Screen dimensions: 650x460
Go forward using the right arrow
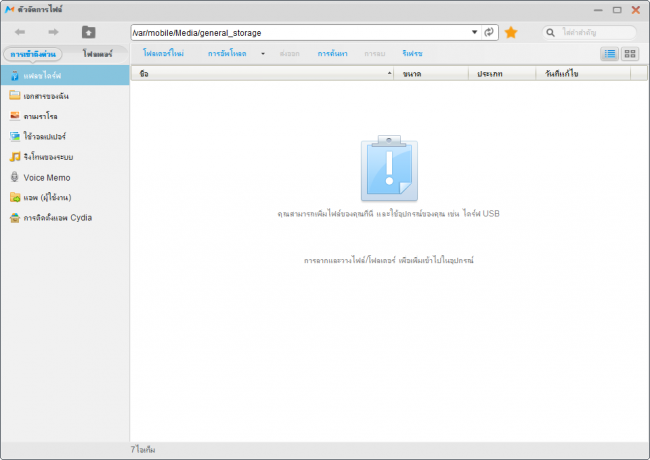click(x=53, y=32)
